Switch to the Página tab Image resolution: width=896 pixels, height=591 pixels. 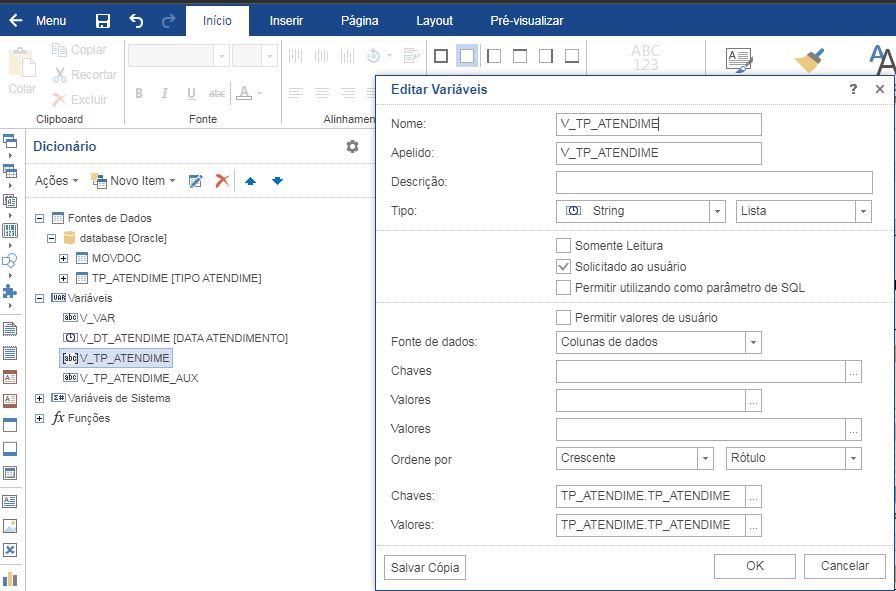pyautogui.click(x=359, y=21)
